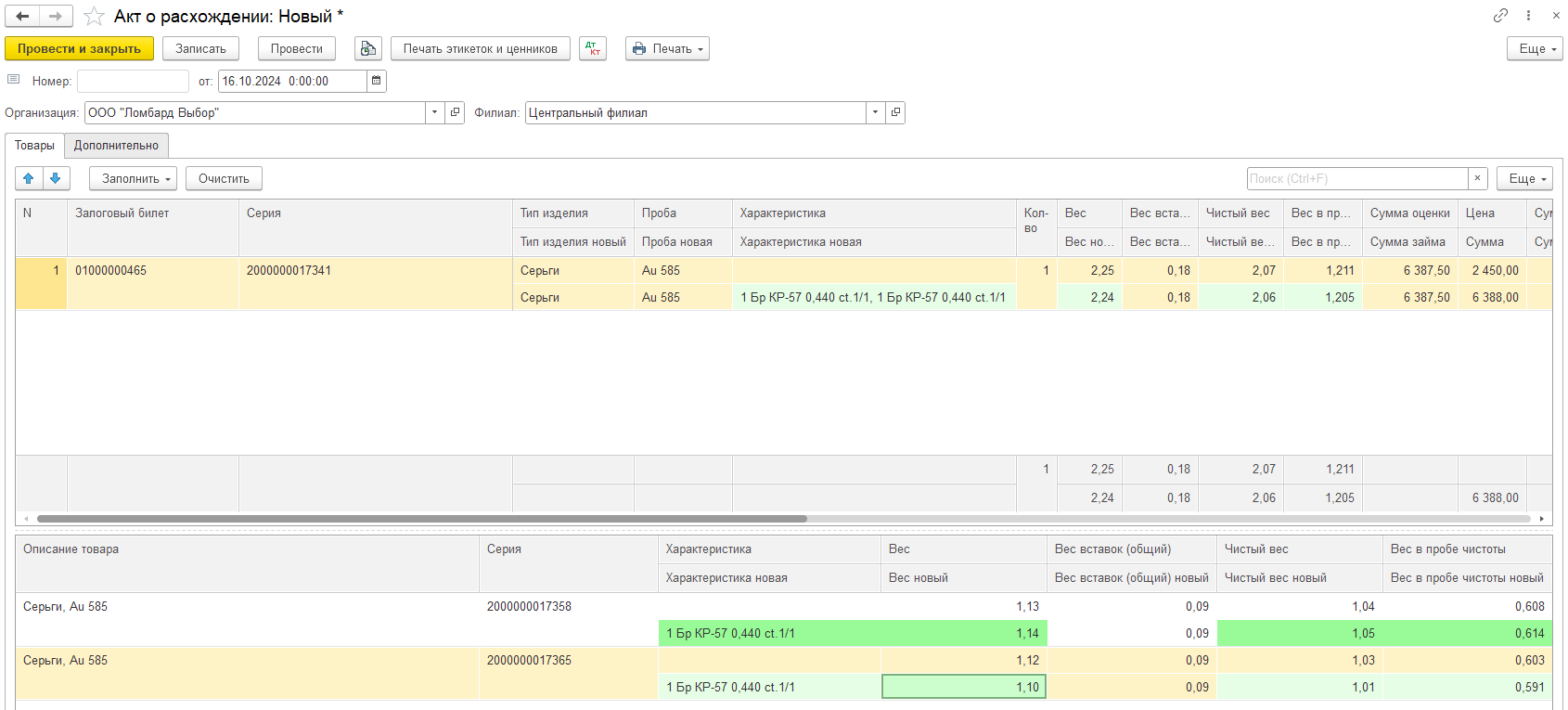Click the Очистить button
1568x710 pixels.
pos(224,178)
